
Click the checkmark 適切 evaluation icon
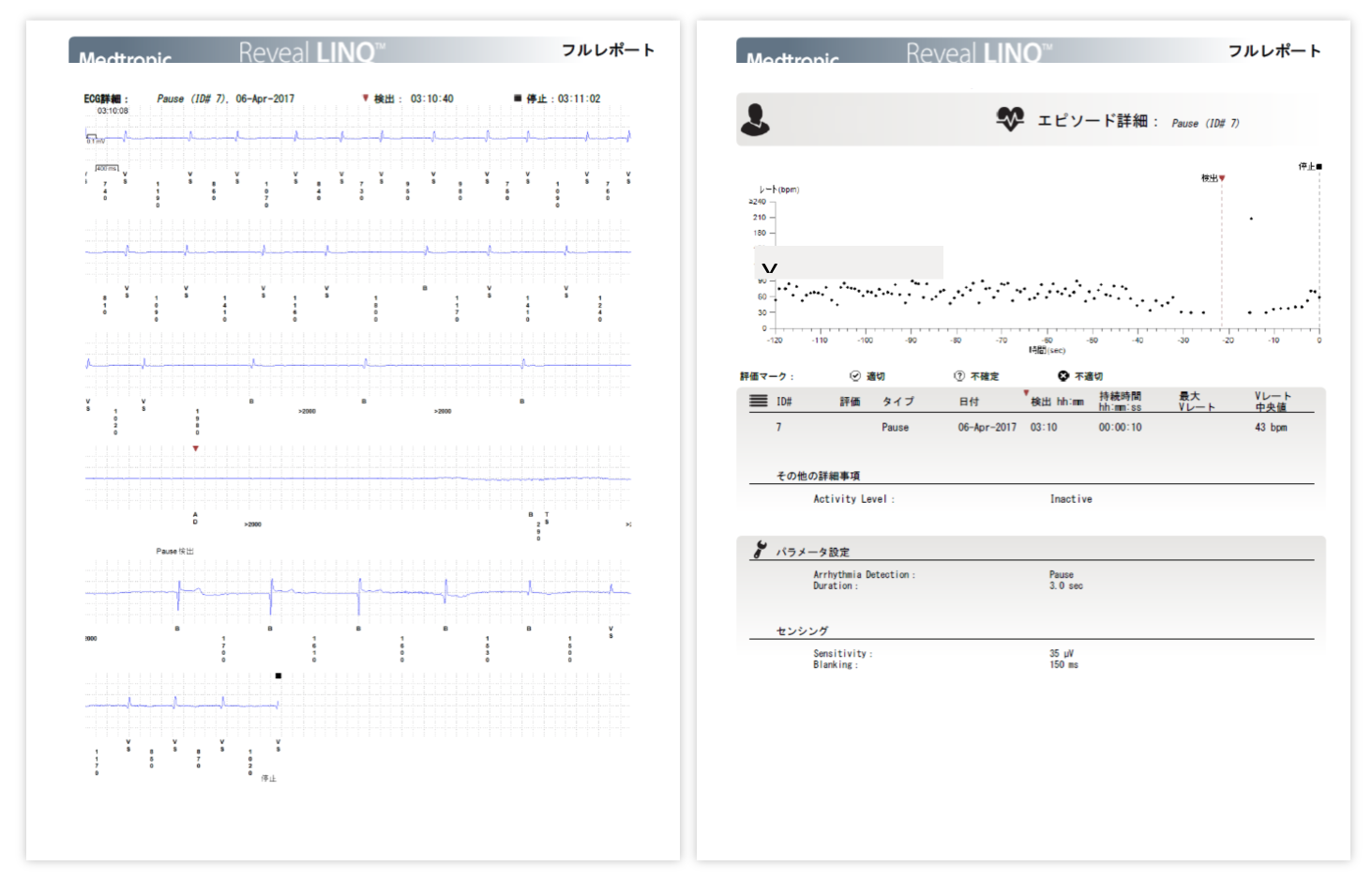pyautogui.click(x=855, y=376)
